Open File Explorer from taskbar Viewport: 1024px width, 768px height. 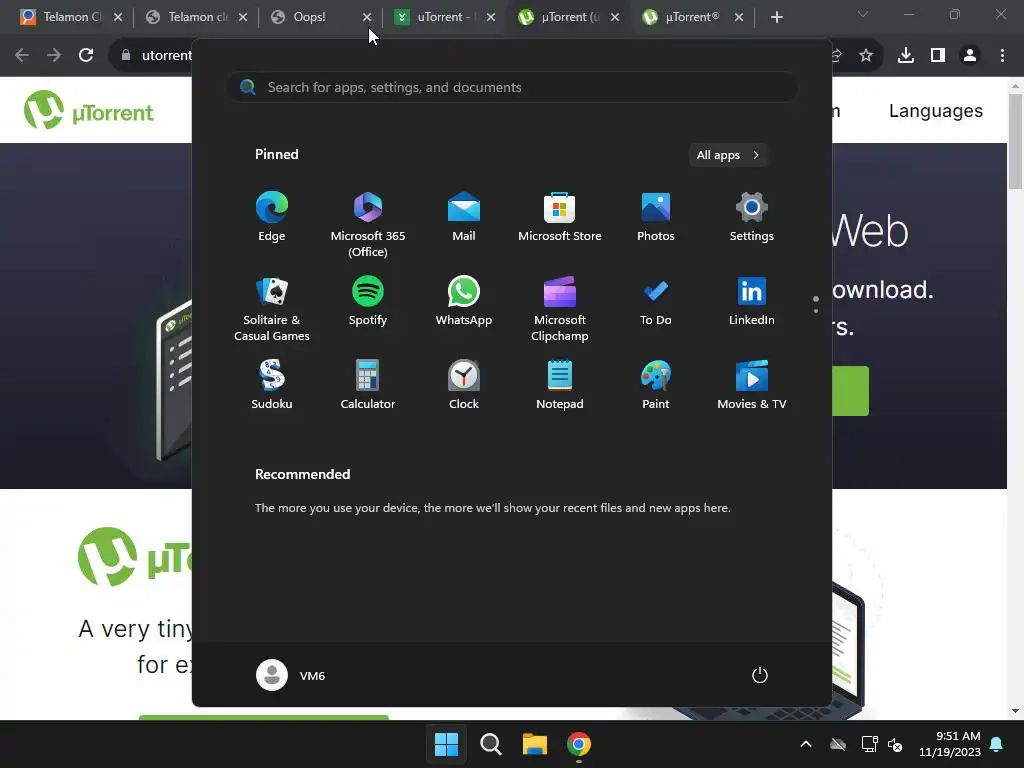tap(535, 744)
